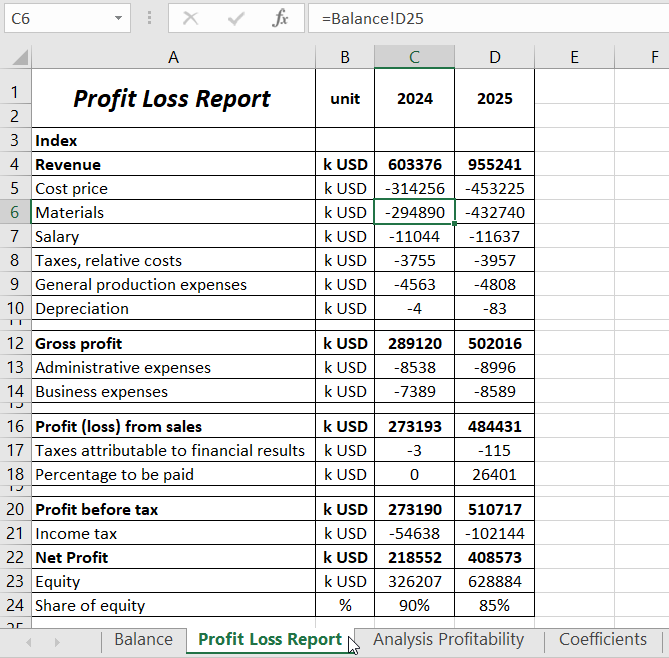Select row 12 header

point(15,344)
